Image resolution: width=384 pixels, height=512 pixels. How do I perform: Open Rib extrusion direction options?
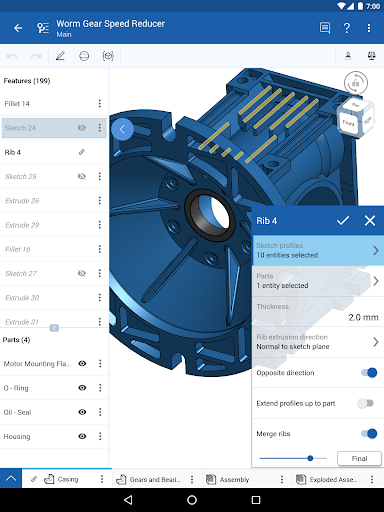[318, 342]
